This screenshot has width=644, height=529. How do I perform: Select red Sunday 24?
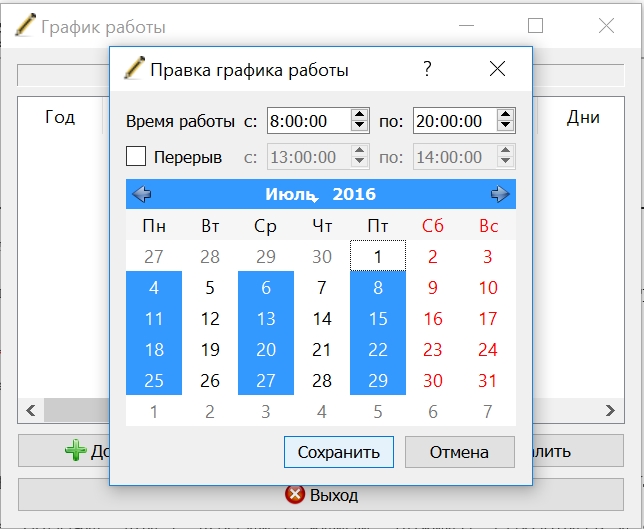coord(488,349)
